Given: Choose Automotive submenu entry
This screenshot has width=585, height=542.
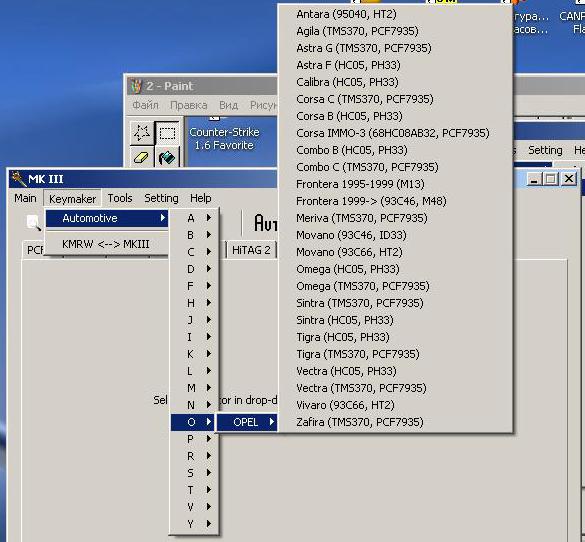Looking at the screenshot, I should point(107,218).
